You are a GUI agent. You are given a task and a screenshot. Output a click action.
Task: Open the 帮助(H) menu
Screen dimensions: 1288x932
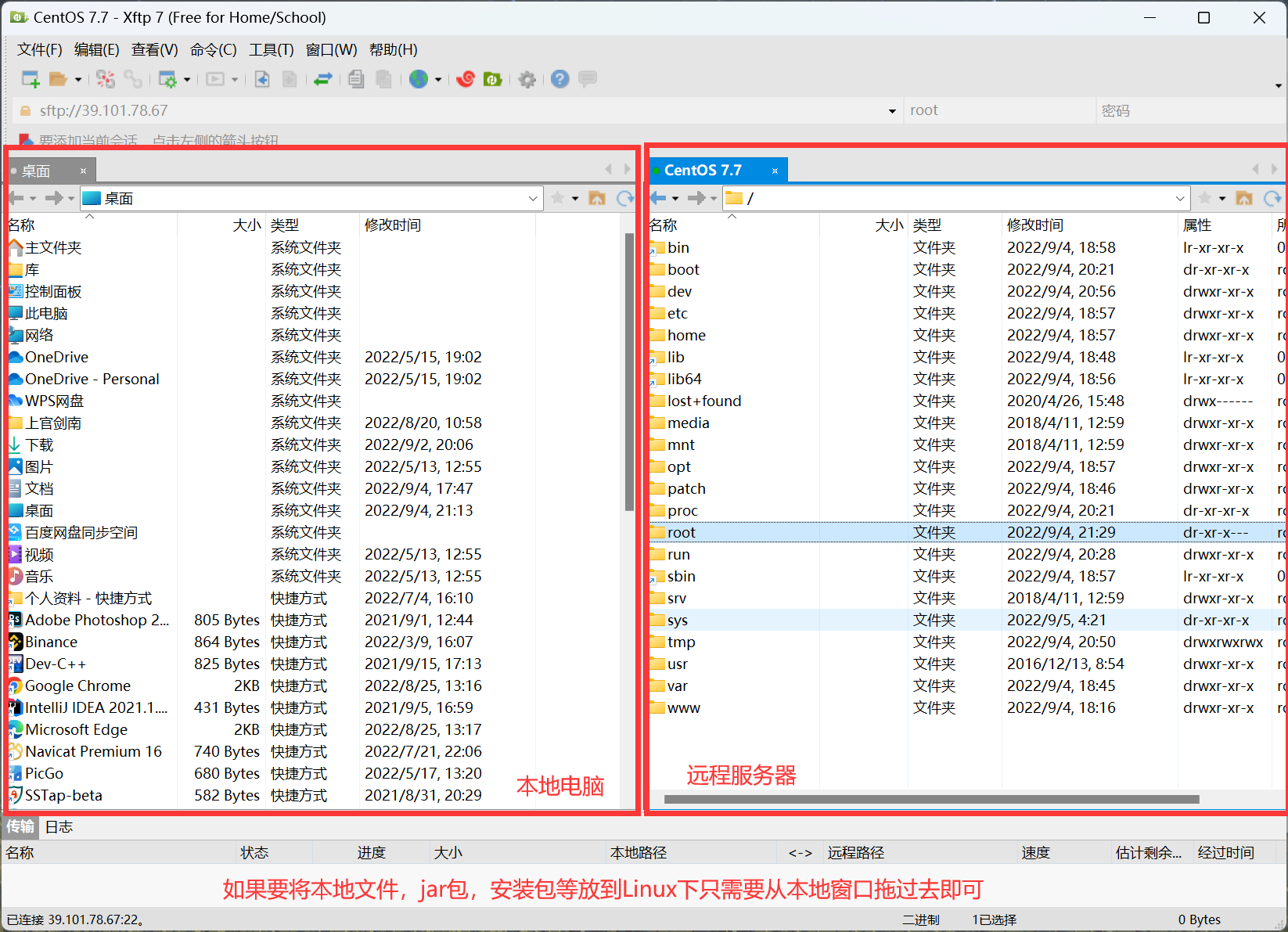click(x=394, y=50)
